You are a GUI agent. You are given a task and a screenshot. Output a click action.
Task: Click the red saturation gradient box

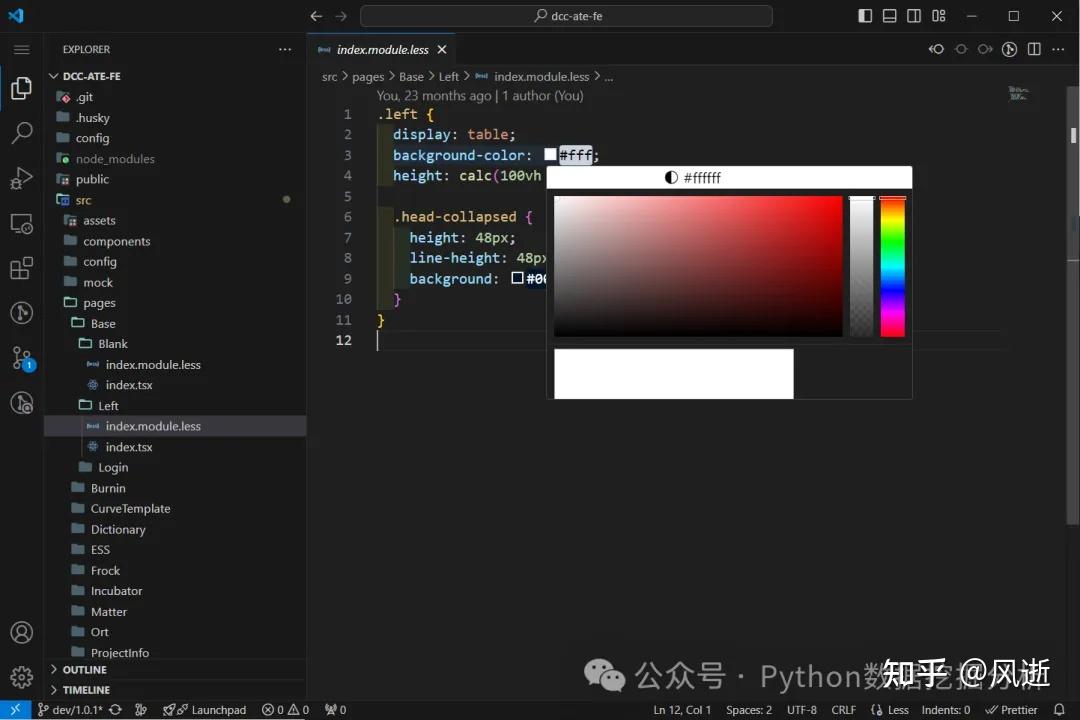tap(698, 267)
